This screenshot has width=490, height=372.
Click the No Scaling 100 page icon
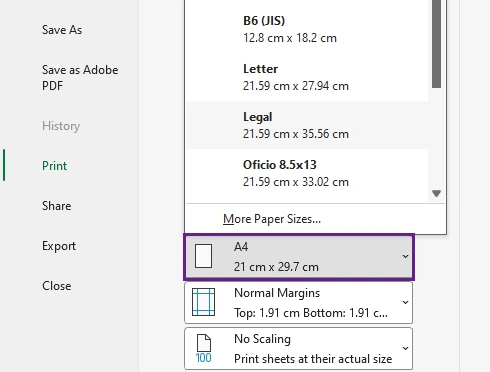tap(204, 349)
